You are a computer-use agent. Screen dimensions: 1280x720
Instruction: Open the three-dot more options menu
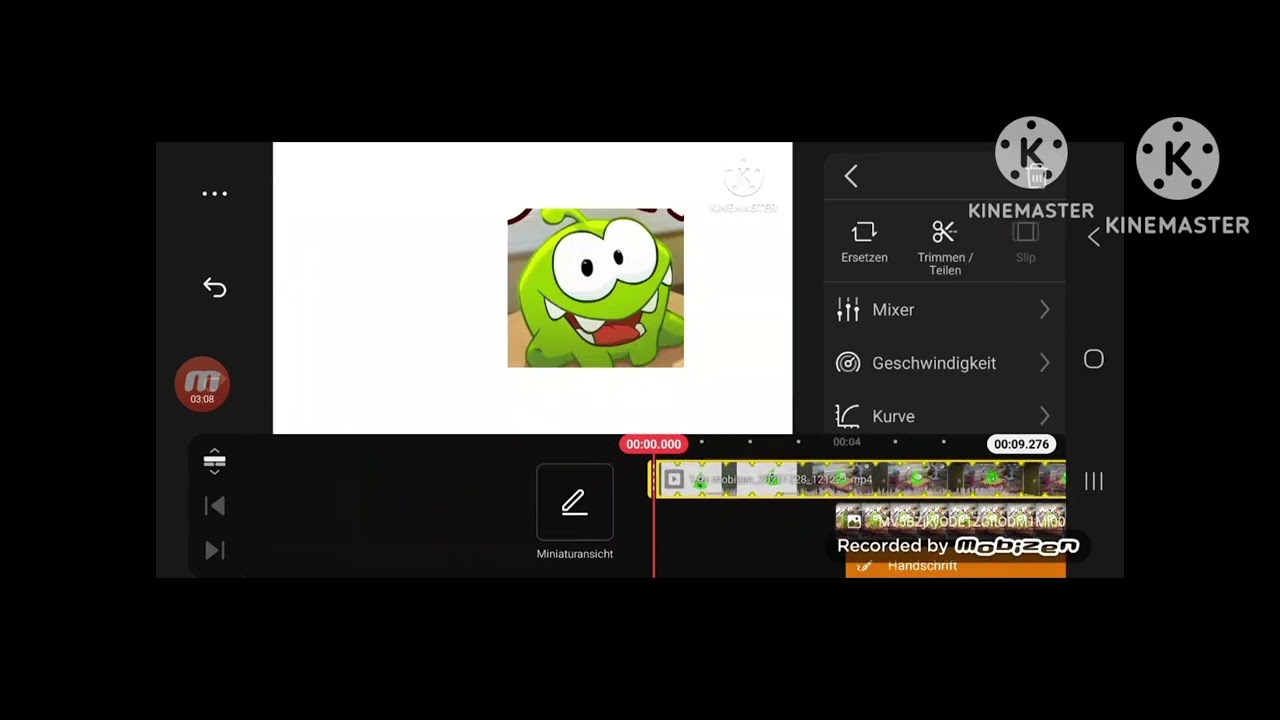214,194
